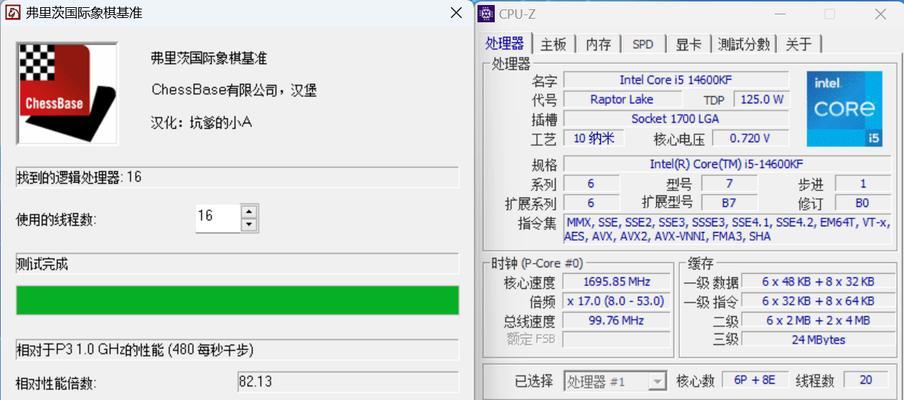Viewport: 904px width, 400px height.
Task: Click the socket value Socket 1700 LGA
Action: pos(676,119)
